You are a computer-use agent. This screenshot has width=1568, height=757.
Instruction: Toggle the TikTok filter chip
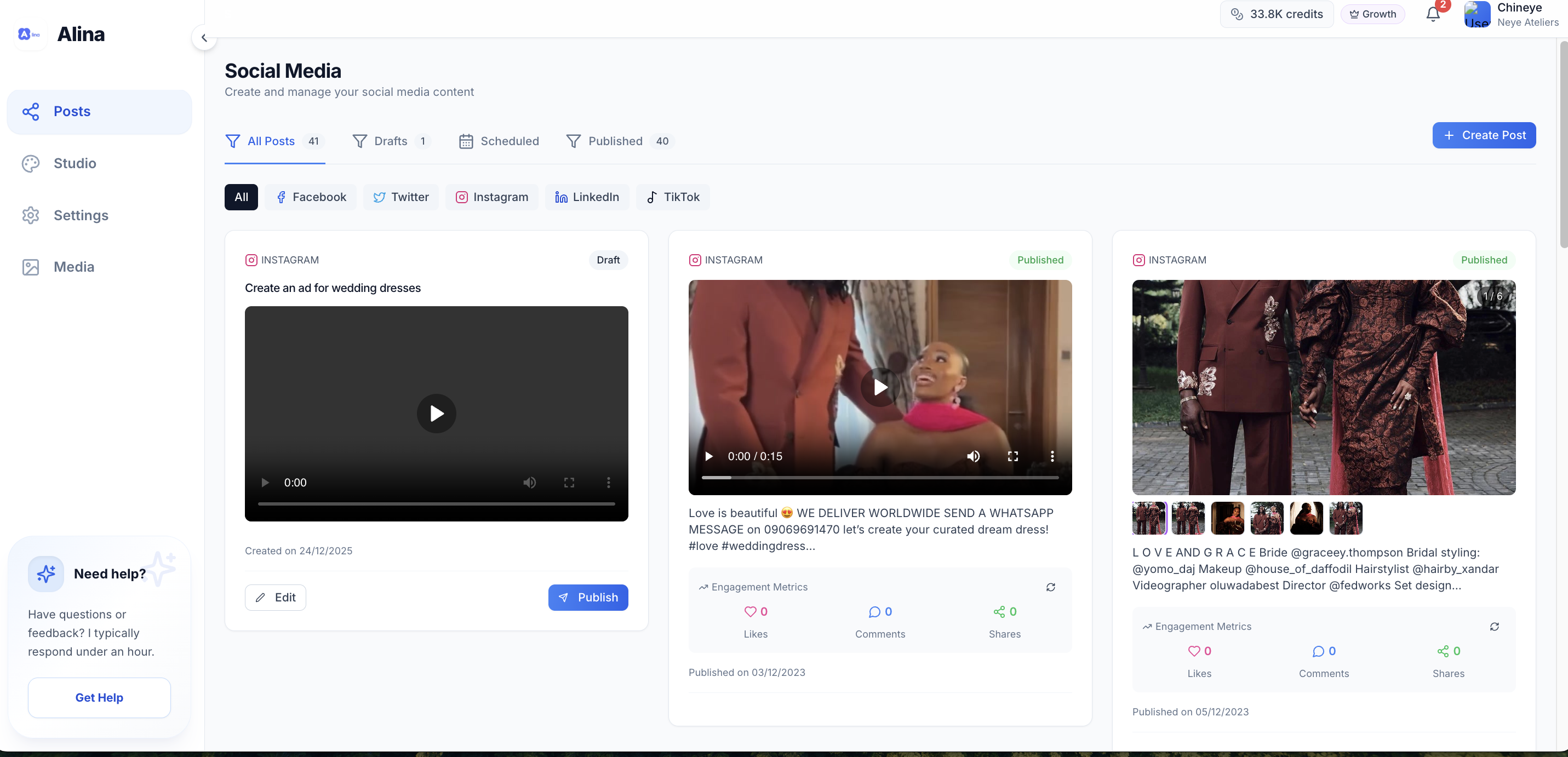[673, 197]
